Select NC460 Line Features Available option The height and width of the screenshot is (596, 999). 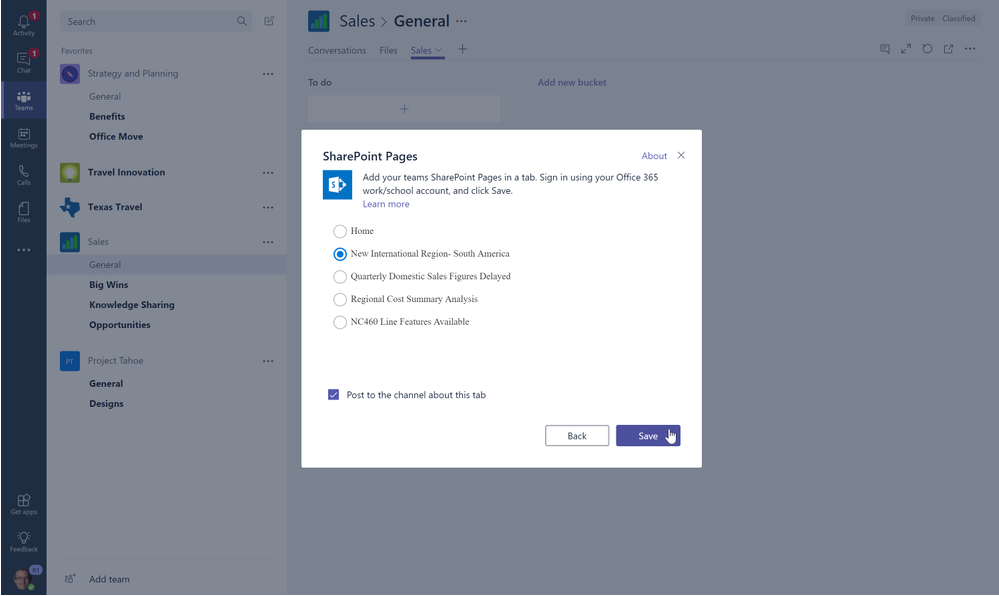tap(340, 322)
